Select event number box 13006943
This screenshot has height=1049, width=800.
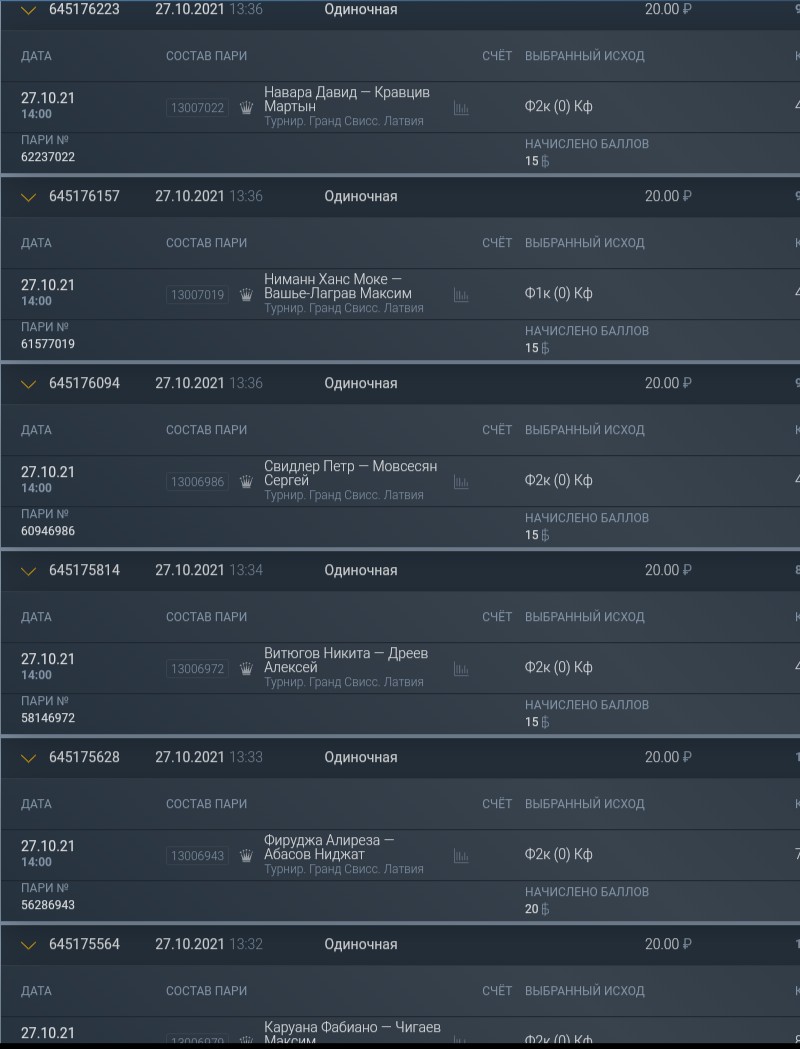coord(197,856)
